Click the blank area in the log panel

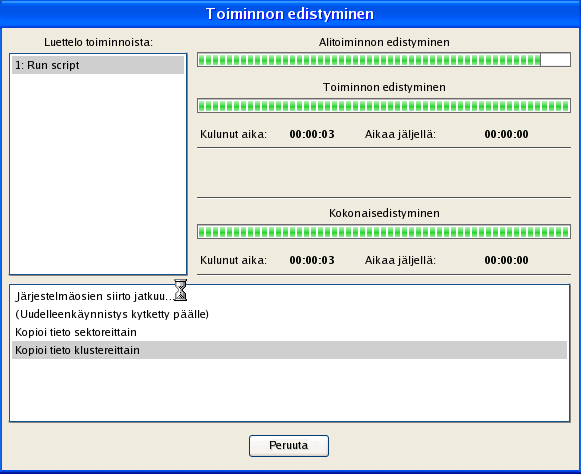[289, 389]
